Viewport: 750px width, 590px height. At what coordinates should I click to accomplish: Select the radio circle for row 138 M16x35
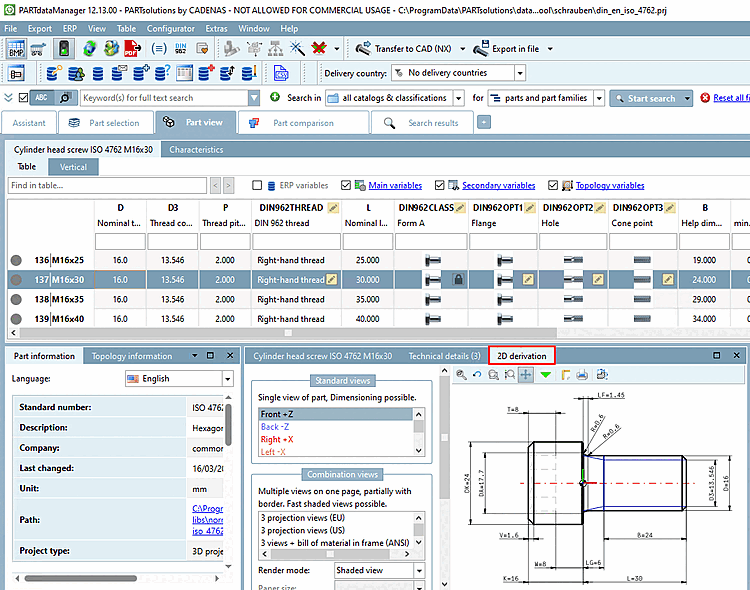(16, 300)
